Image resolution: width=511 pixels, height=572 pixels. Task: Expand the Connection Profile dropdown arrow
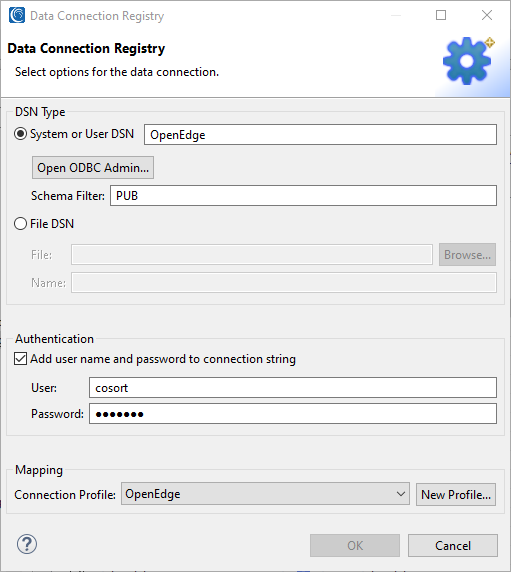(x=400, y=494)
